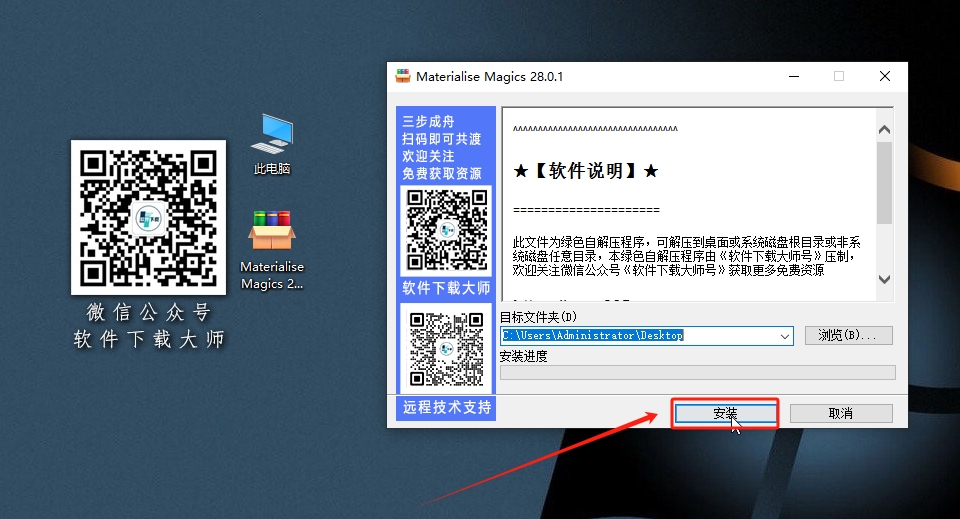The height and width of the screenshot is (519, 960).
Task: Click the description scrollbar down arrow
Action: (884, 279)
